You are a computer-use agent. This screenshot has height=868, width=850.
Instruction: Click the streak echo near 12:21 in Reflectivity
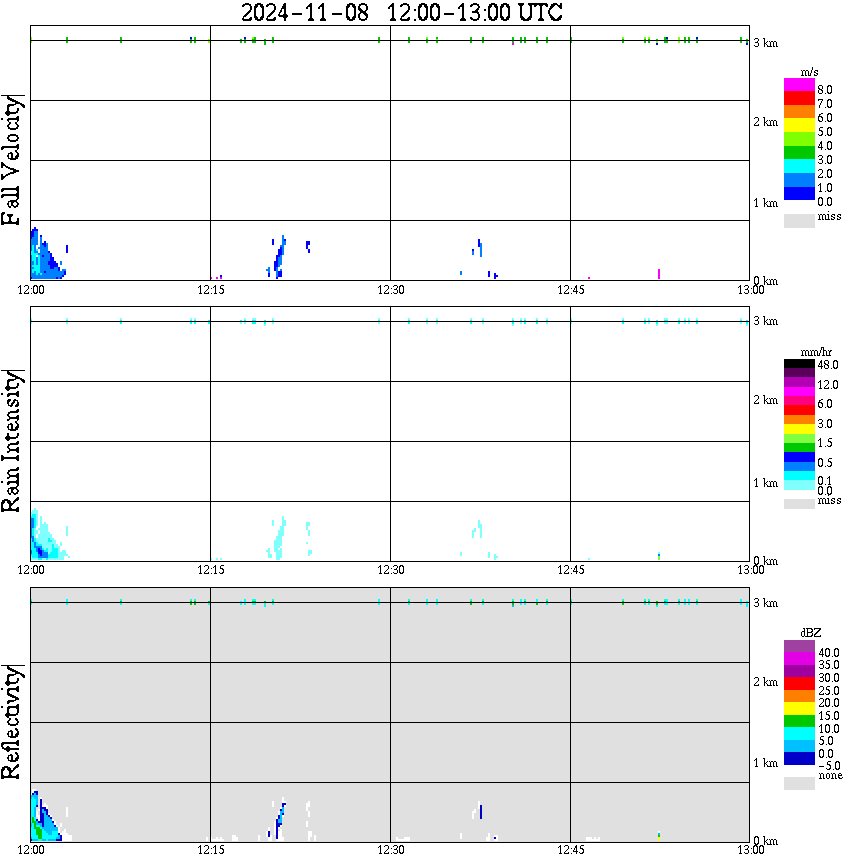tap(280, 819)
